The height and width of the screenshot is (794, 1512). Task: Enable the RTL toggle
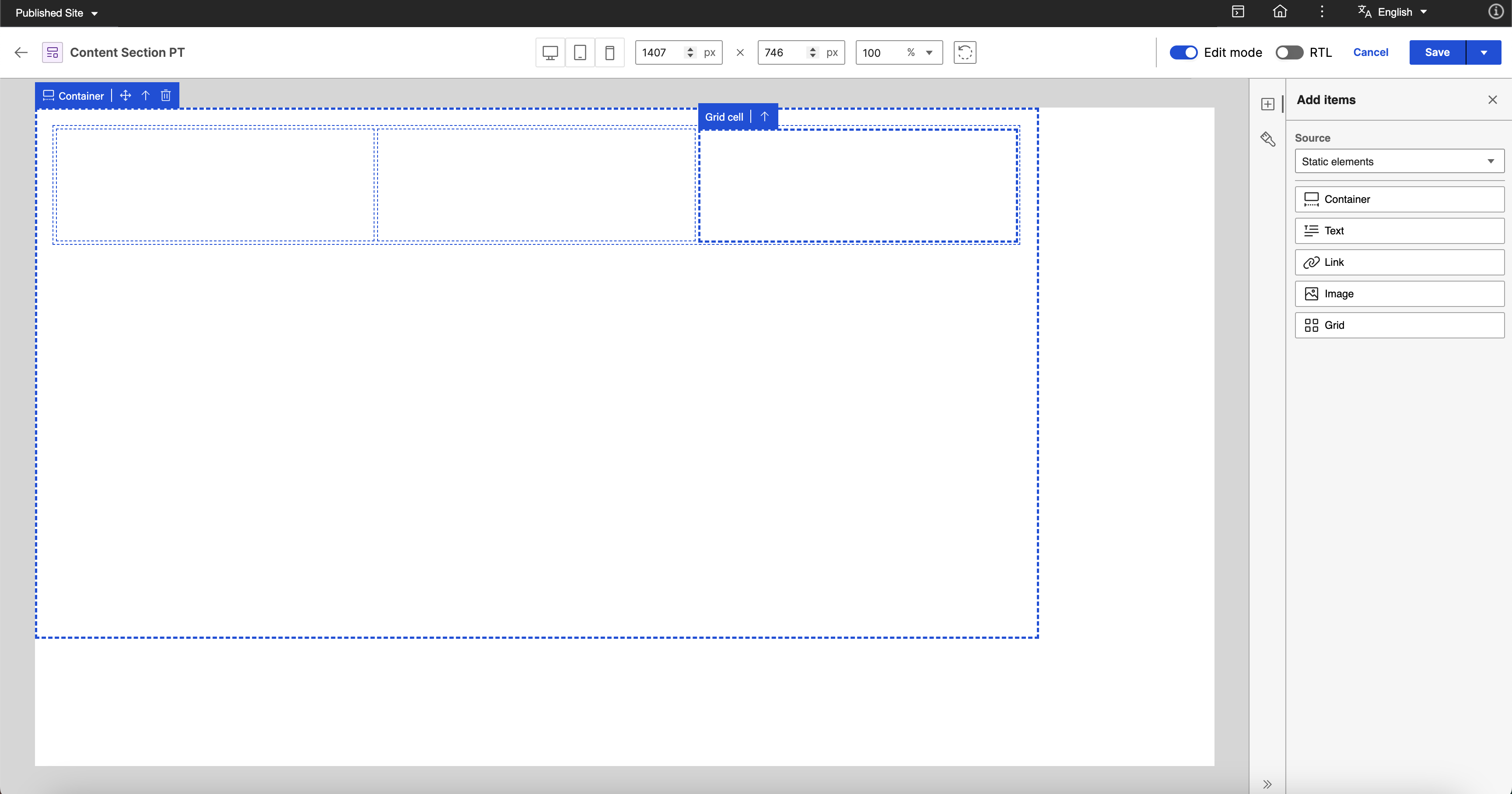(x=1289, y=53)
